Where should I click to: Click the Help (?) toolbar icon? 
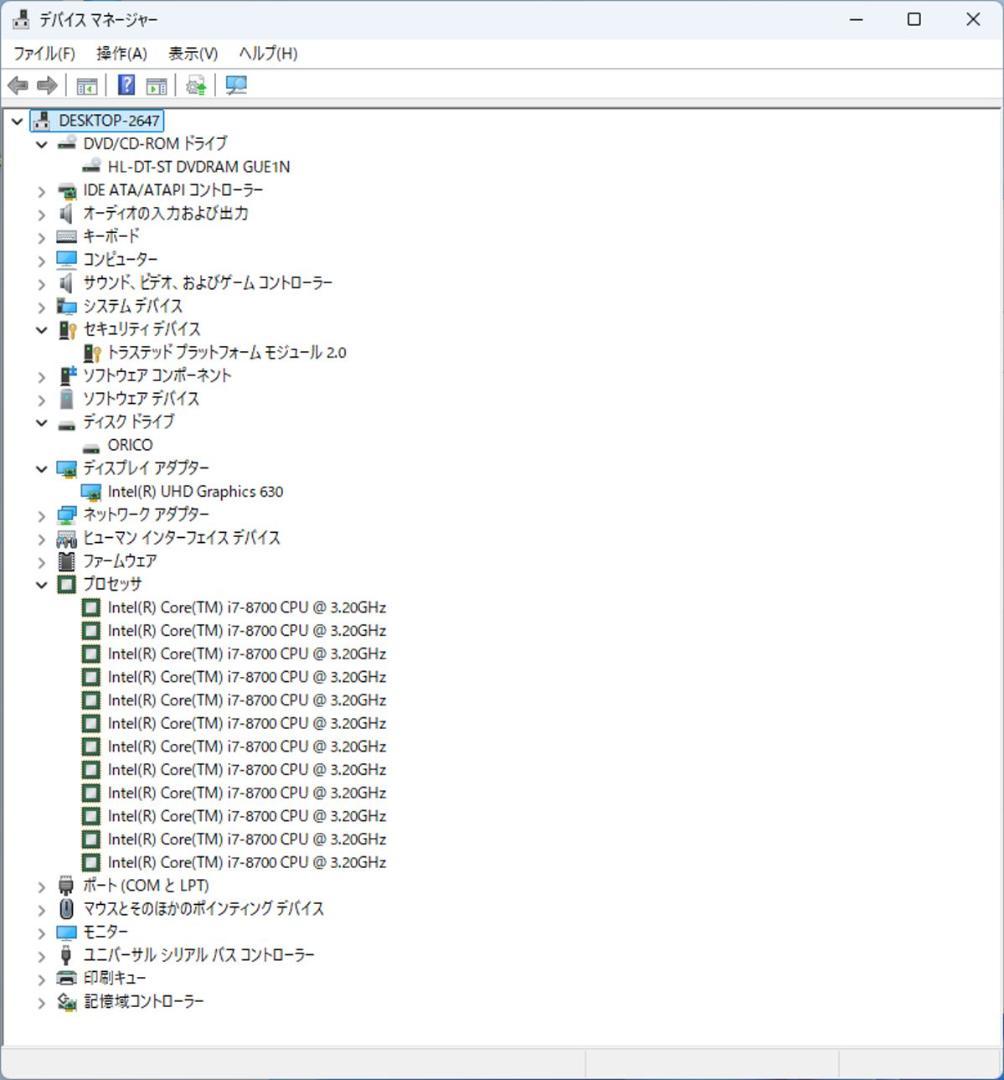(125, 85)
